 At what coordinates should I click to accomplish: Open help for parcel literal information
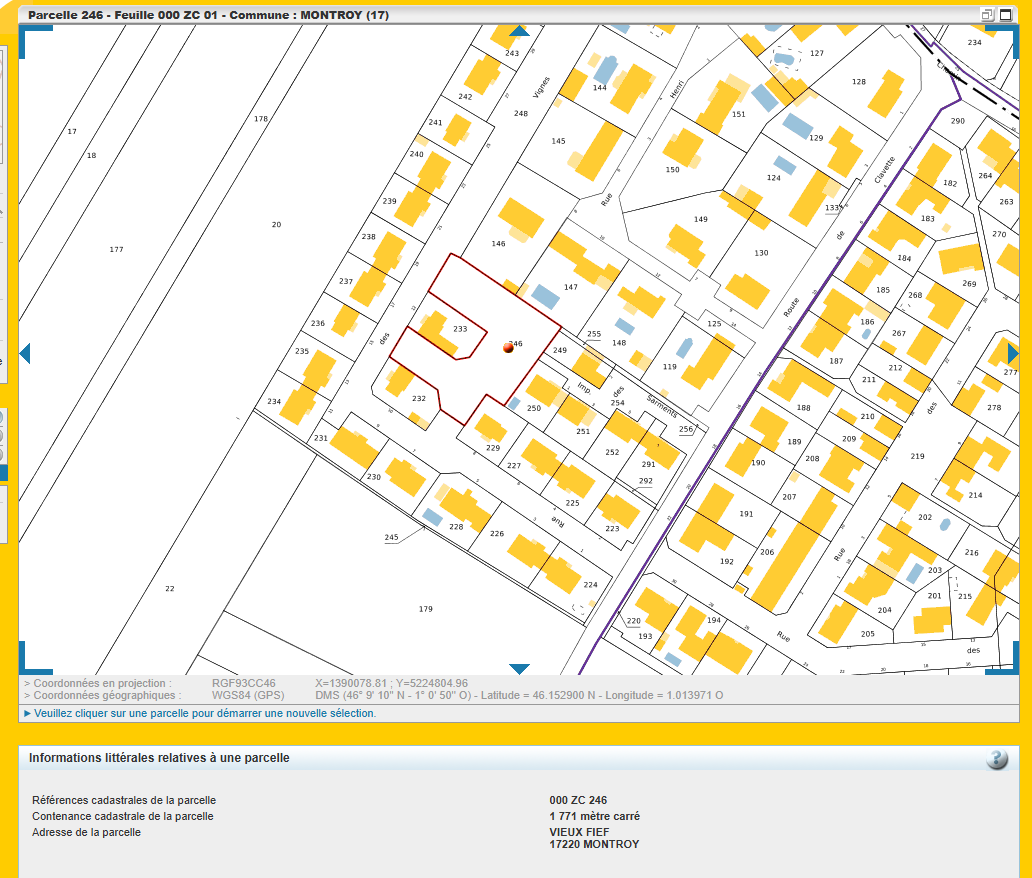(x=996, y=759)
